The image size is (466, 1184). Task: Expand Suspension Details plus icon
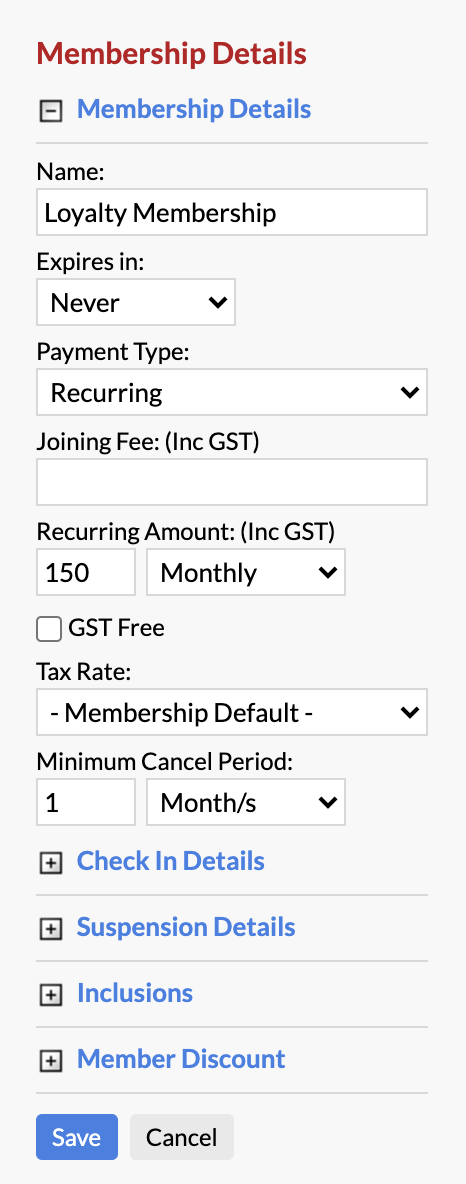point(50,930)
